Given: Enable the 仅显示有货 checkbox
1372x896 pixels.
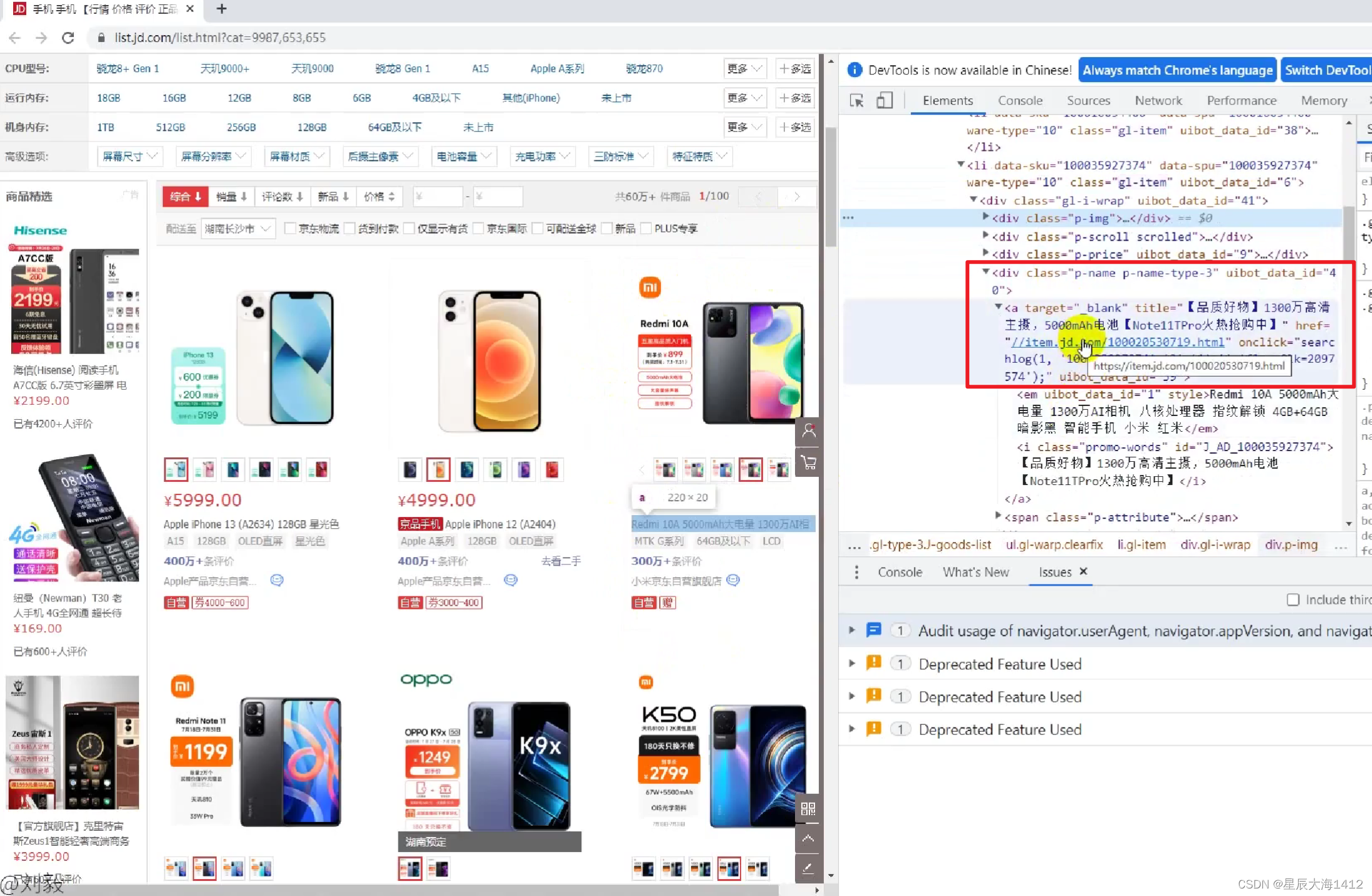Looking at the screenshot, I should 410,228.
